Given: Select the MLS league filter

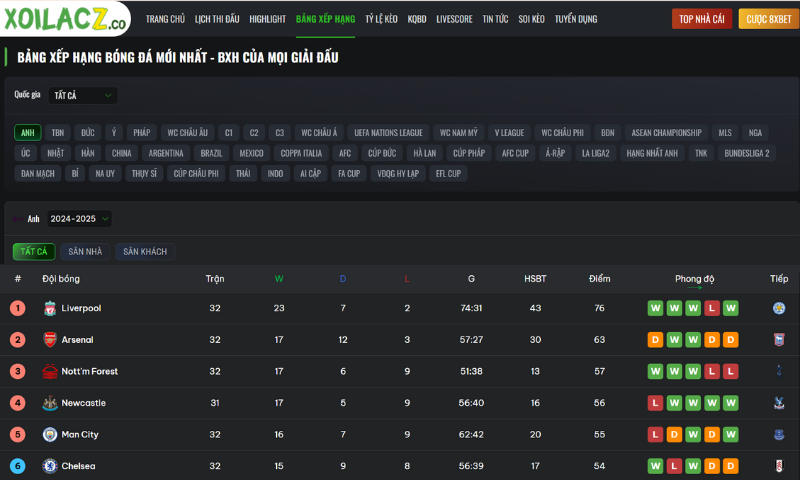Looking at the screenshot, I should (725, 133).
